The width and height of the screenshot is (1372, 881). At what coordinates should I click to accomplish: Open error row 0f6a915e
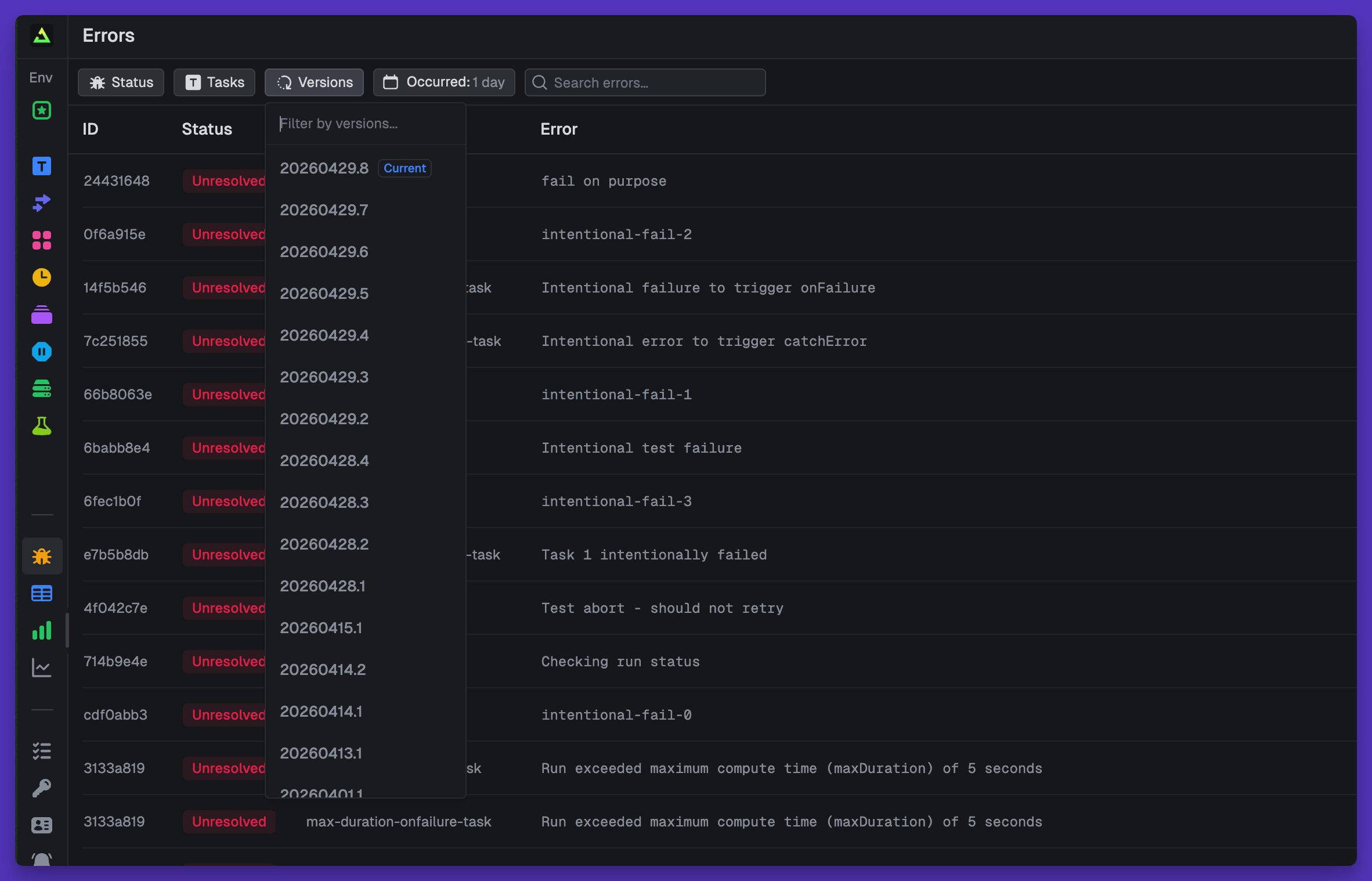click(713, 234)
